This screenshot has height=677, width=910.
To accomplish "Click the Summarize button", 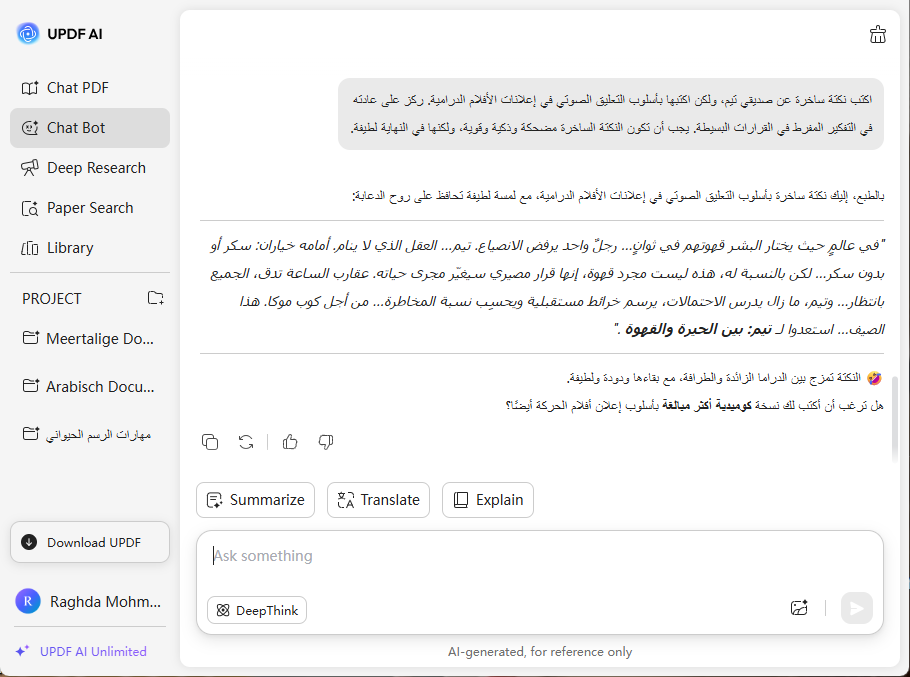I will (x=255, y=500).
